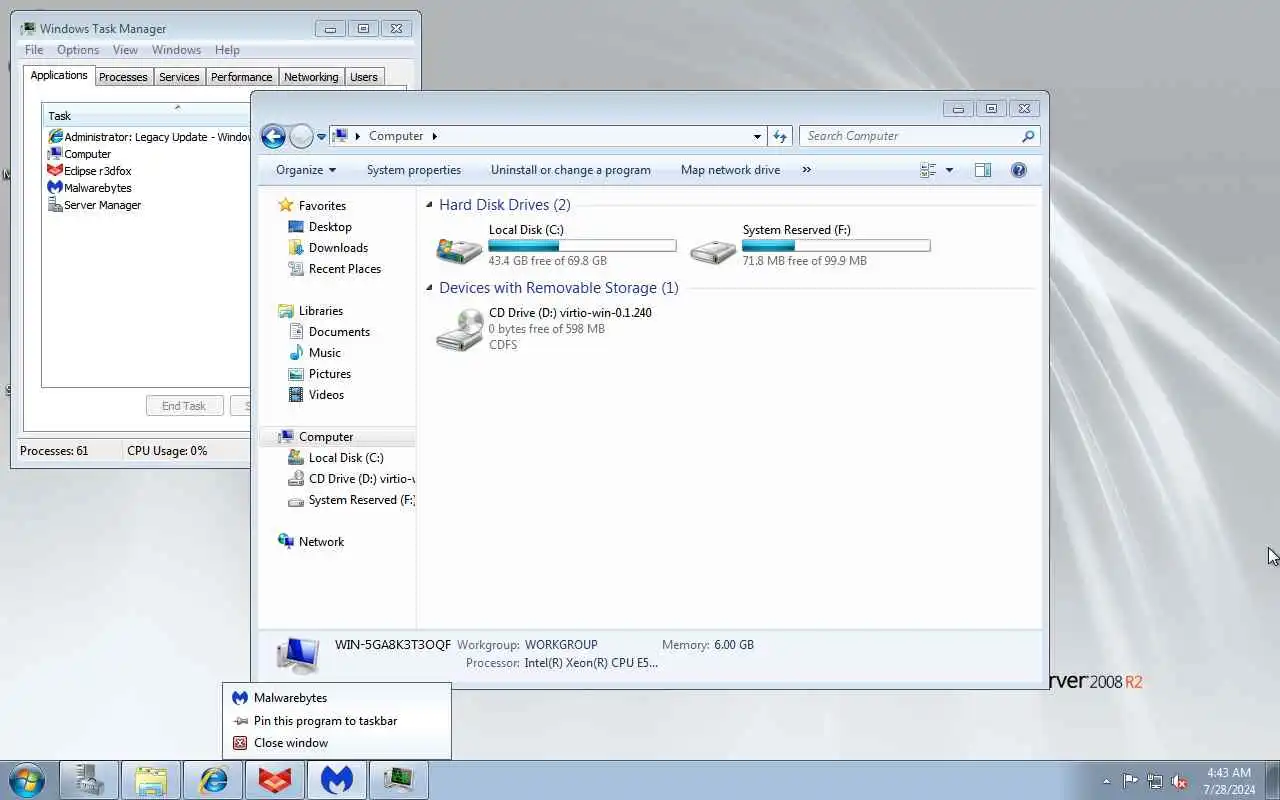Screen dimensions: 1280x800
Task: Open the Task Manager Windows menu
Action: 176,50
